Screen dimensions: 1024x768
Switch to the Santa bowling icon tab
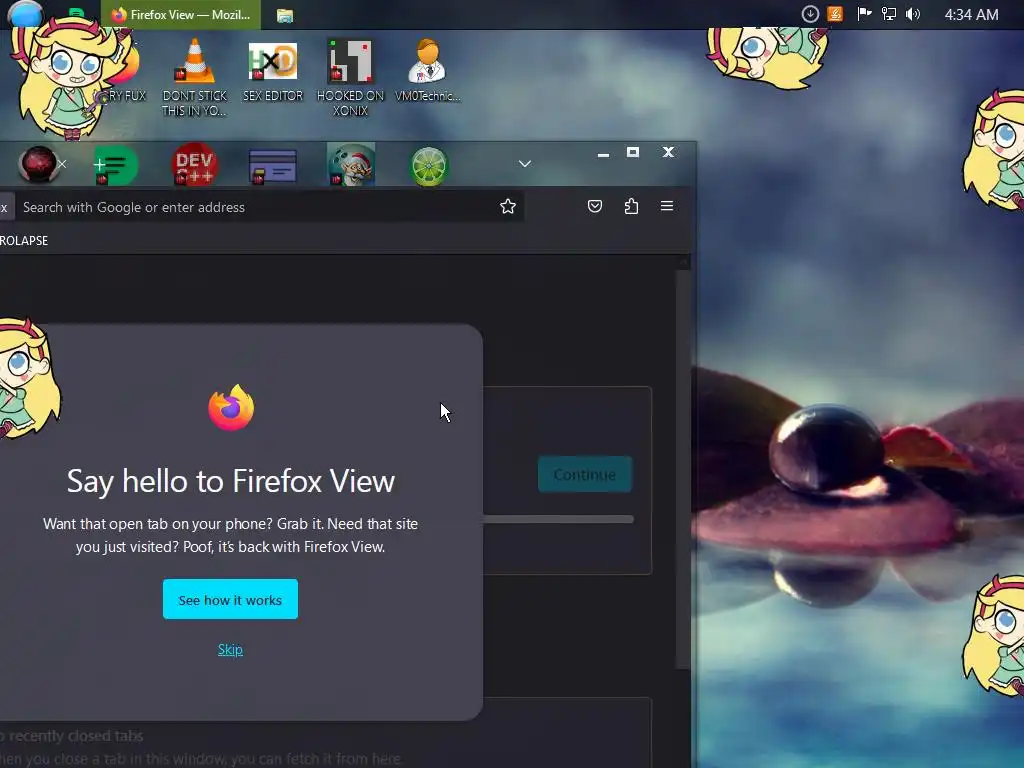(351, 165)
